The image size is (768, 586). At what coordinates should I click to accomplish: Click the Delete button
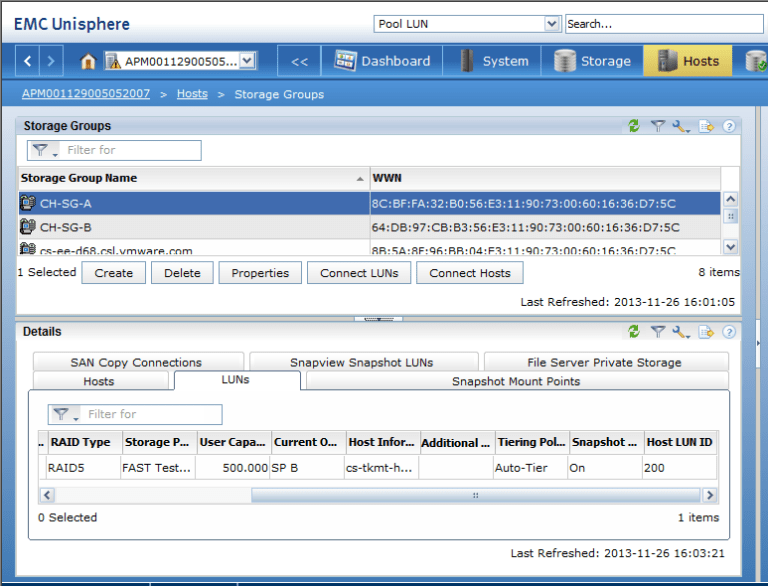point(182,273)
